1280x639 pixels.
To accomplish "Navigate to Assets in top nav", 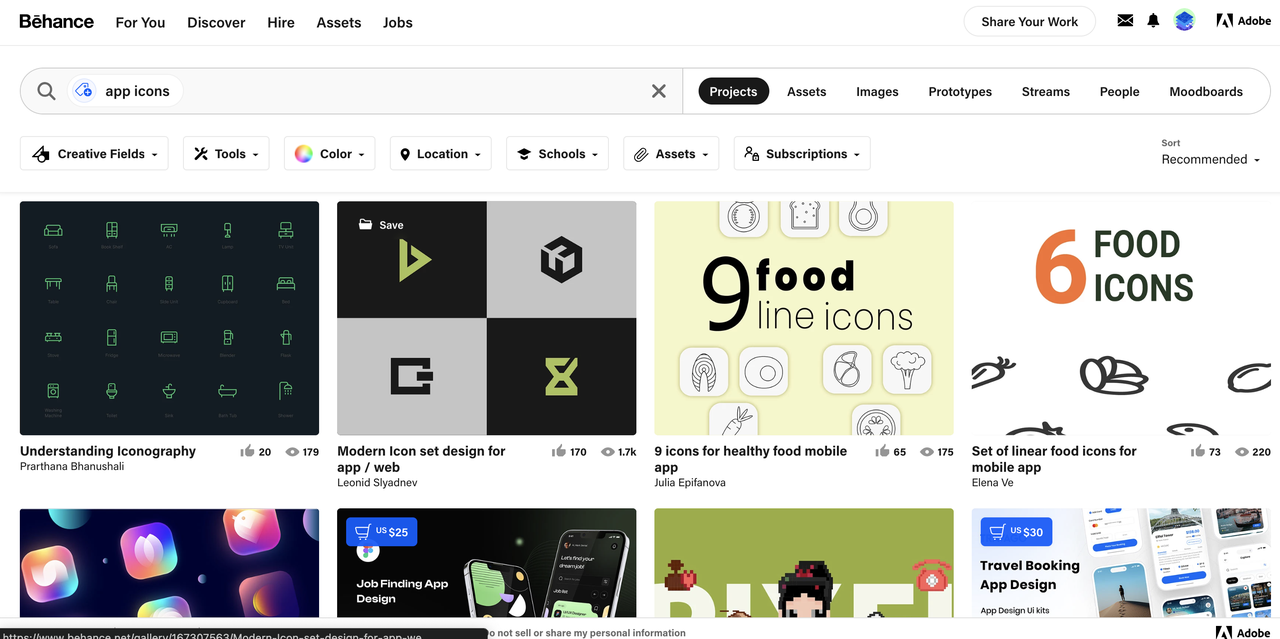I will click(x=339, y=22).
